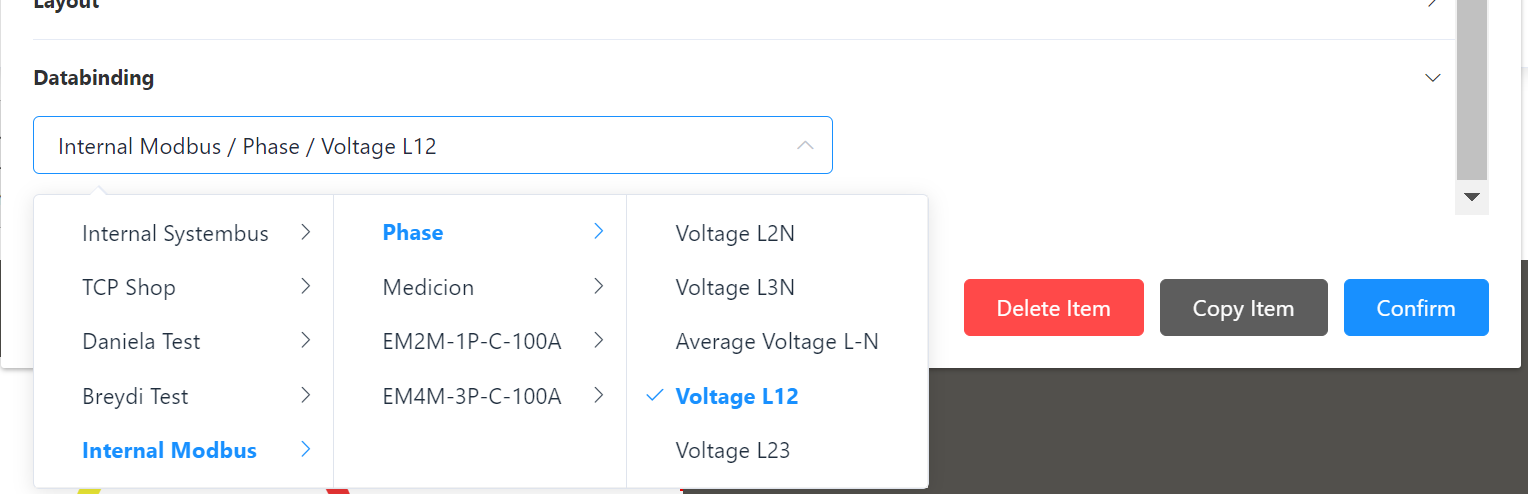Click the scrollbar down arrow
The height and width of the screenshot is (494, 1528).
(1471, 197)
